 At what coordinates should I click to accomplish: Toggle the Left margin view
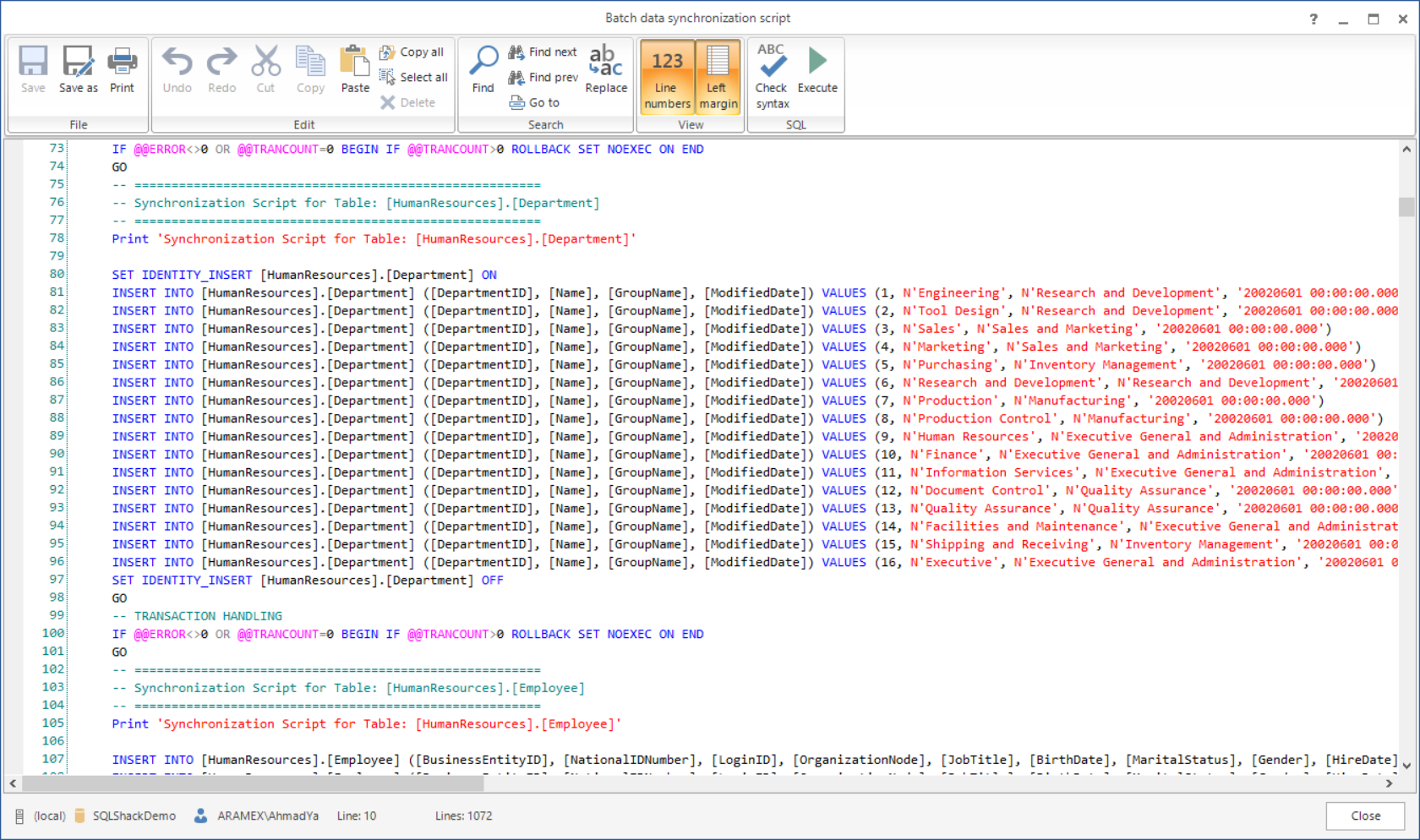click(718, 77)
